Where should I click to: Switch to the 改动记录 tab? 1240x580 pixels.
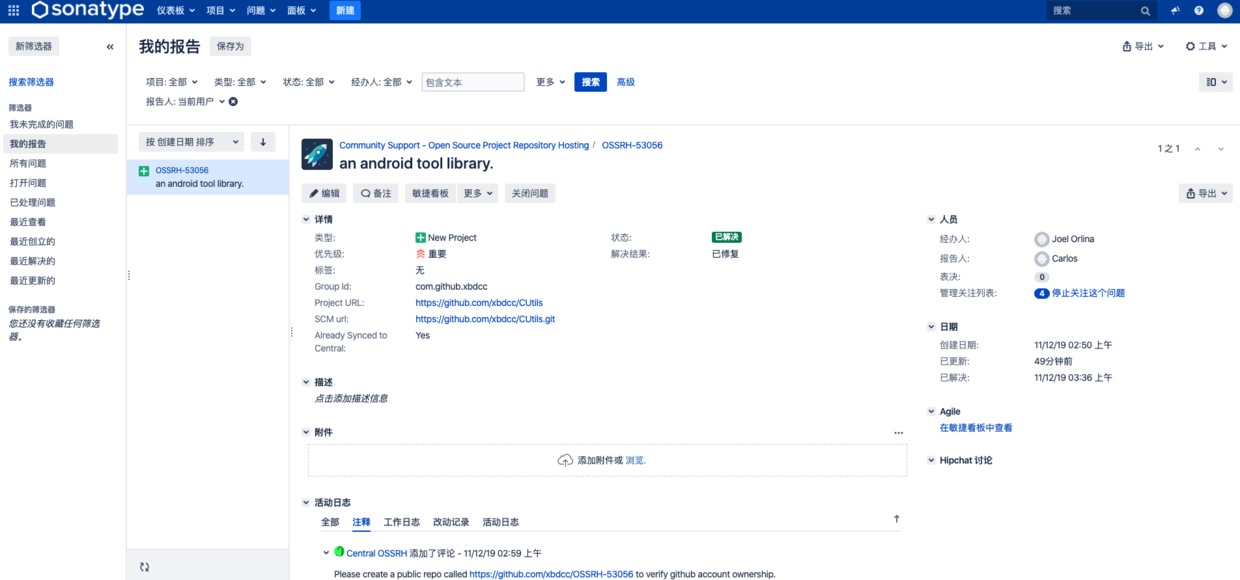coord(451,522)
